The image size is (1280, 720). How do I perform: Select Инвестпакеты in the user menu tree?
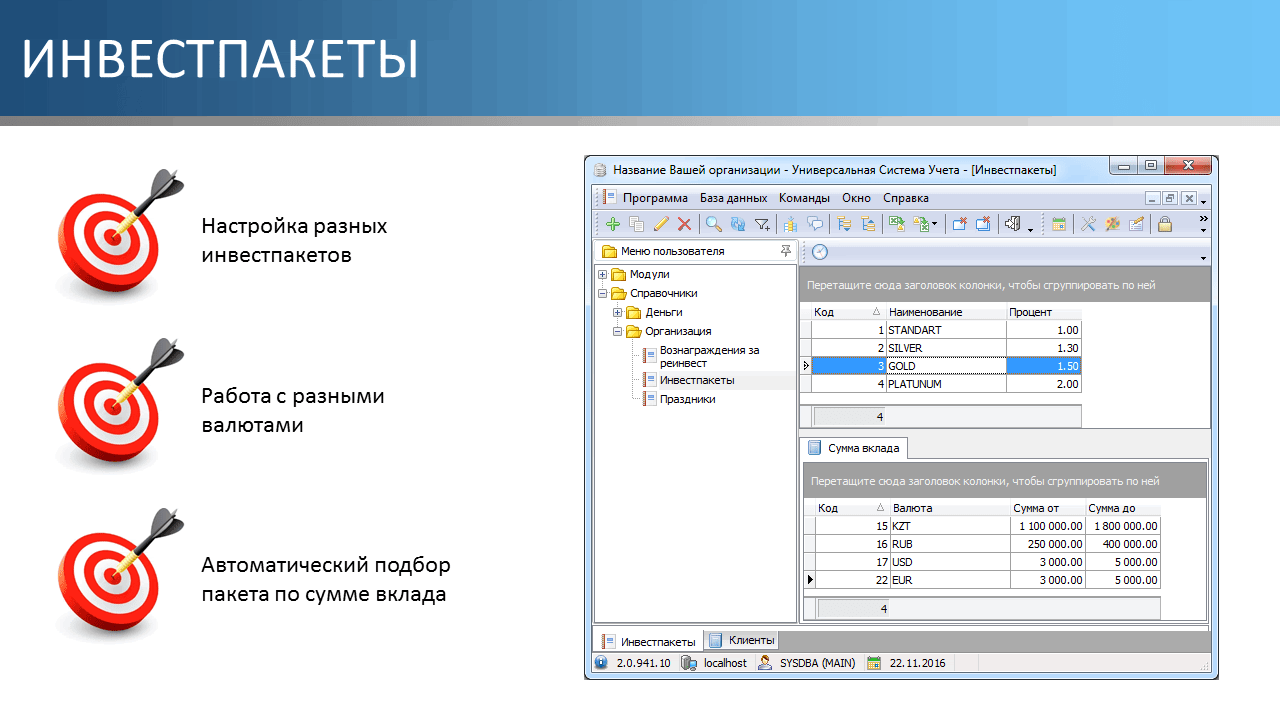pyautogui.click(x=697, y=380)
